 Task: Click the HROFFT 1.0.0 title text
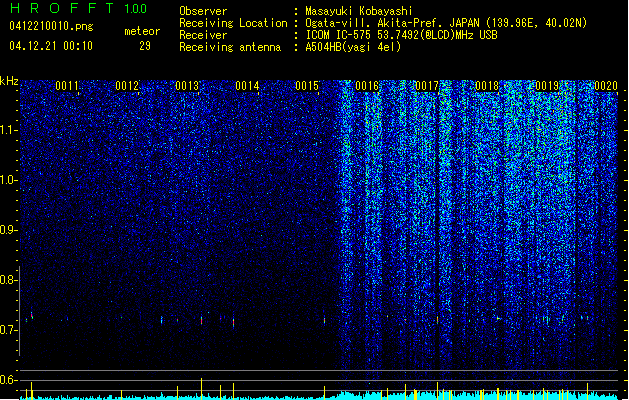[78, 8]
